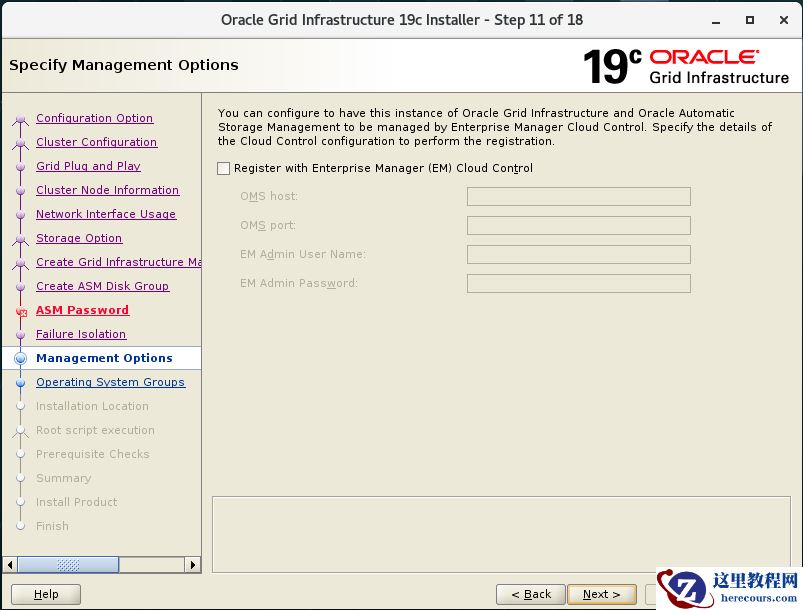Return to ASM Password step
Screen dimensions: 803x610
pos(82,310)
